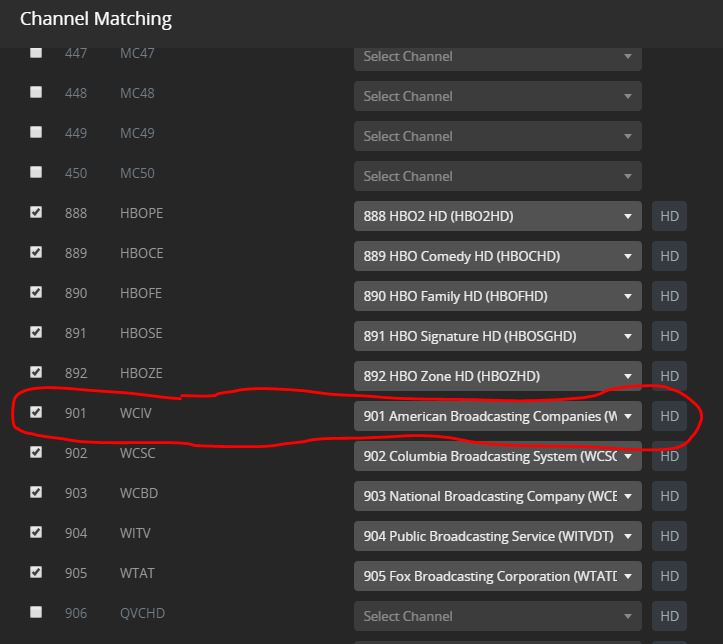Open the 891 HBO Signature HD dropdown
Viewport: 723px width, 644px height.
(x=498, y=336)
